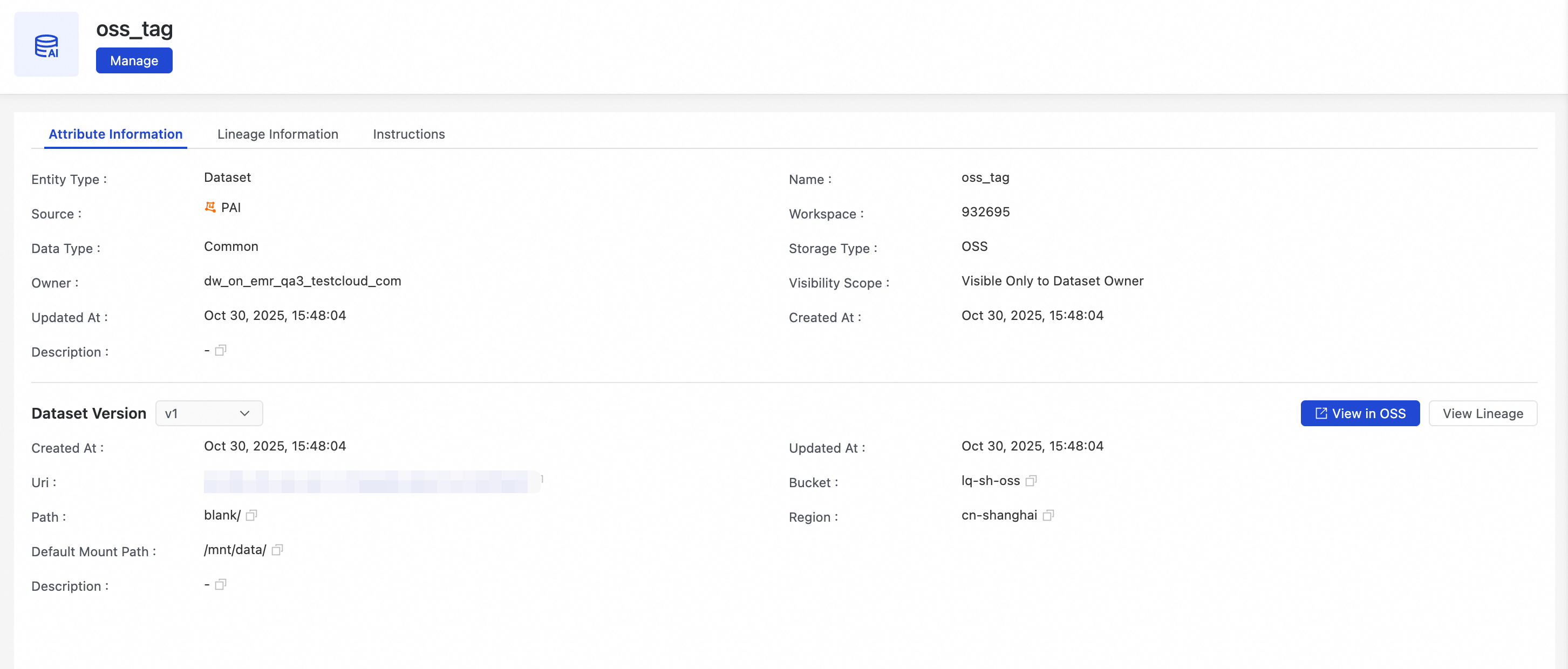This screenshot has height=669, width=1568.
Task: Click the workspace ID 932695
Action: coord(985,212)
